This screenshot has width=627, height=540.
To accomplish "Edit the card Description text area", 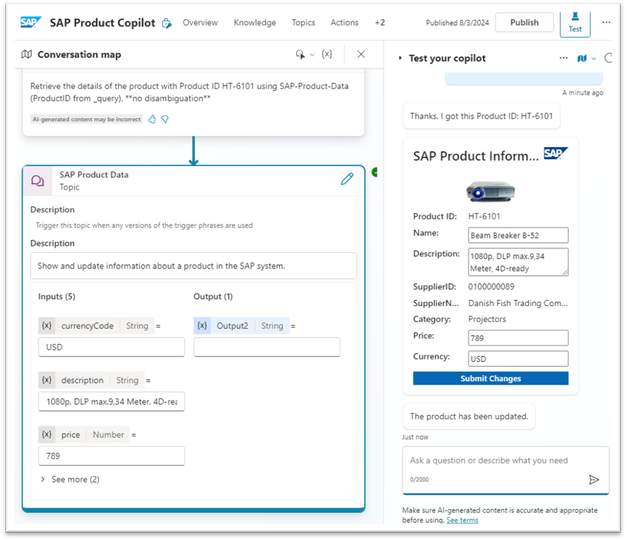I will point(518,262).
